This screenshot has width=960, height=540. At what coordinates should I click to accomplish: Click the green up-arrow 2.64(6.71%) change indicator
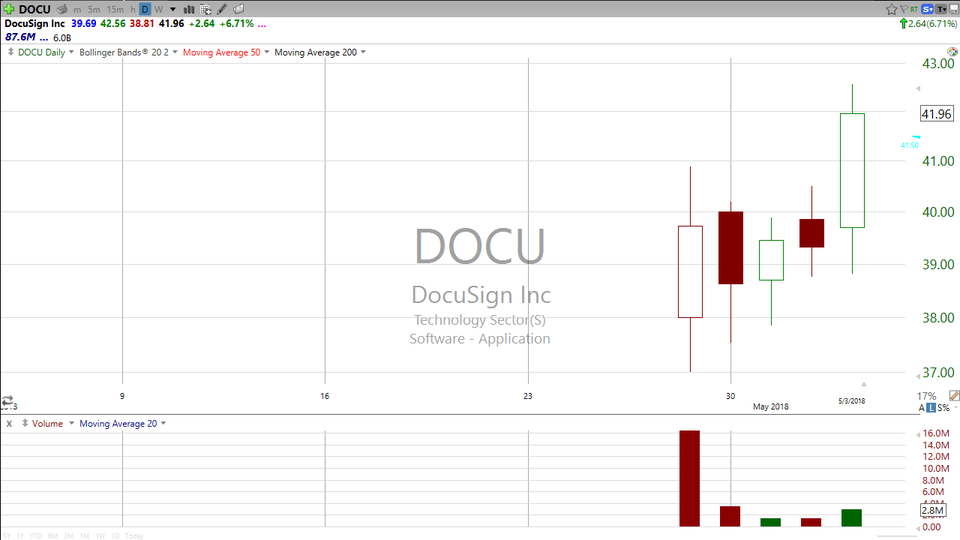[928, 24]
